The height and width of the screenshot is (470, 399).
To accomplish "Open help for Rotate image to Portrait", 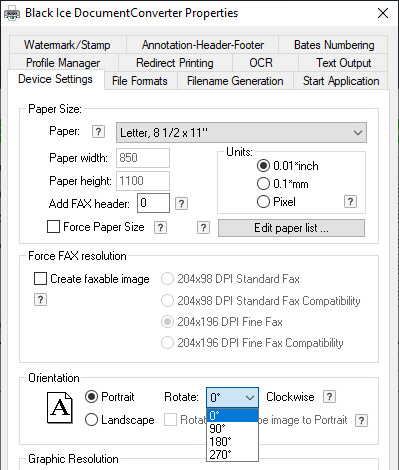I will (x=362, y=421).
